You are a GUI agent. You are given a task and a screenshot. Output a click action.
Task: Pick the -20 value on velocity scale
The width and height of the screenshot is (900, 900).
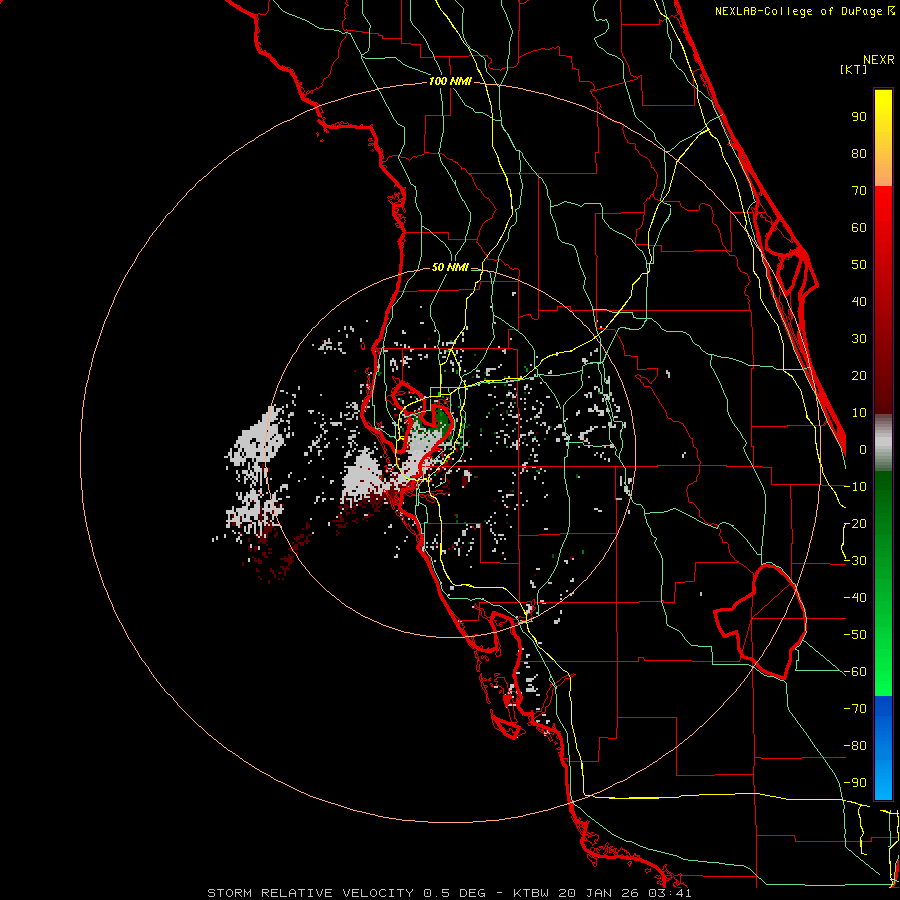[x=855, y=524]
